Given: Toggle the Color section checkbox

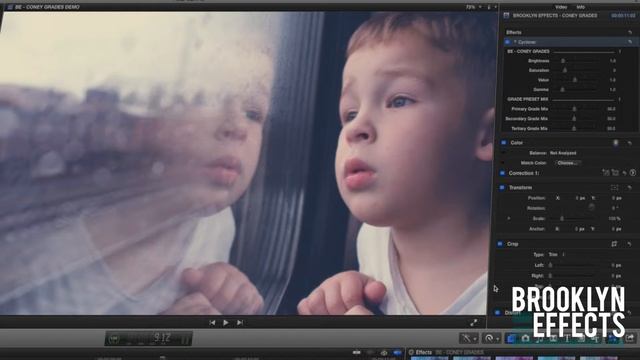Looking at the screenshot, I should (504, 143).
